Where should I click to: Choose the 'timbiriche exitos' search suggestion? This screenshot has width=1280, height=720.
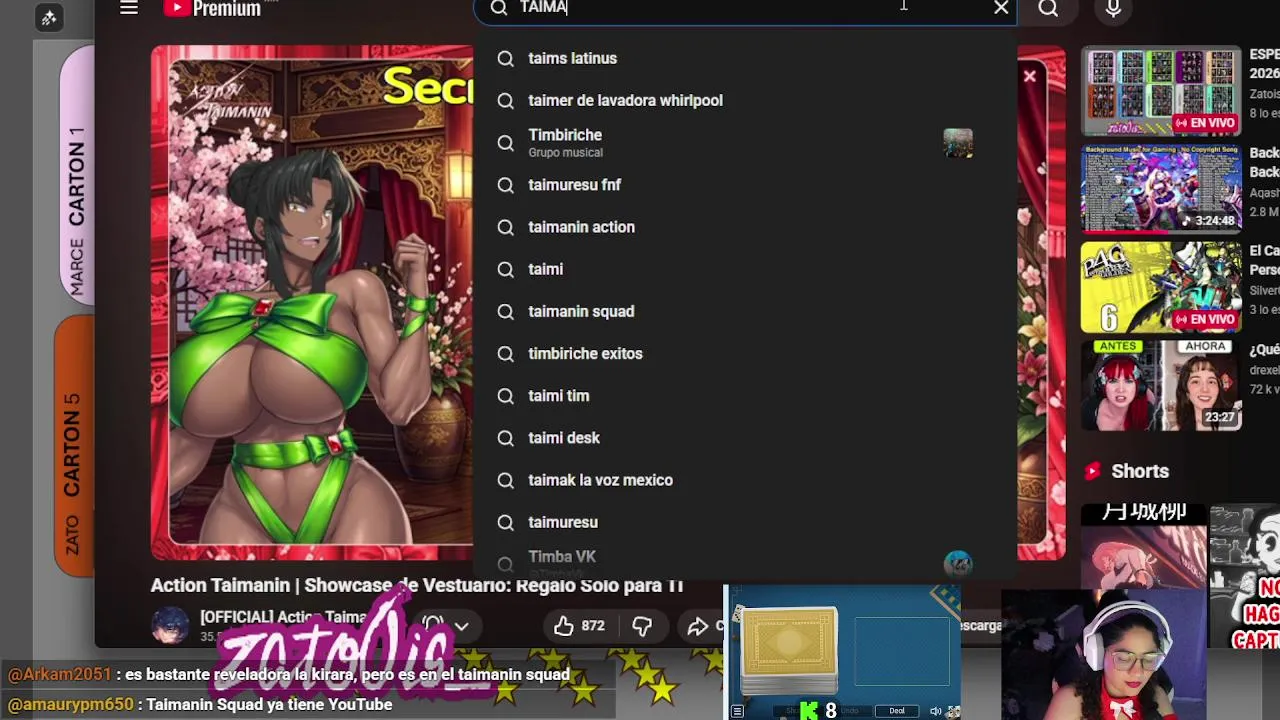pyautogui.click(x=745, y=353)
